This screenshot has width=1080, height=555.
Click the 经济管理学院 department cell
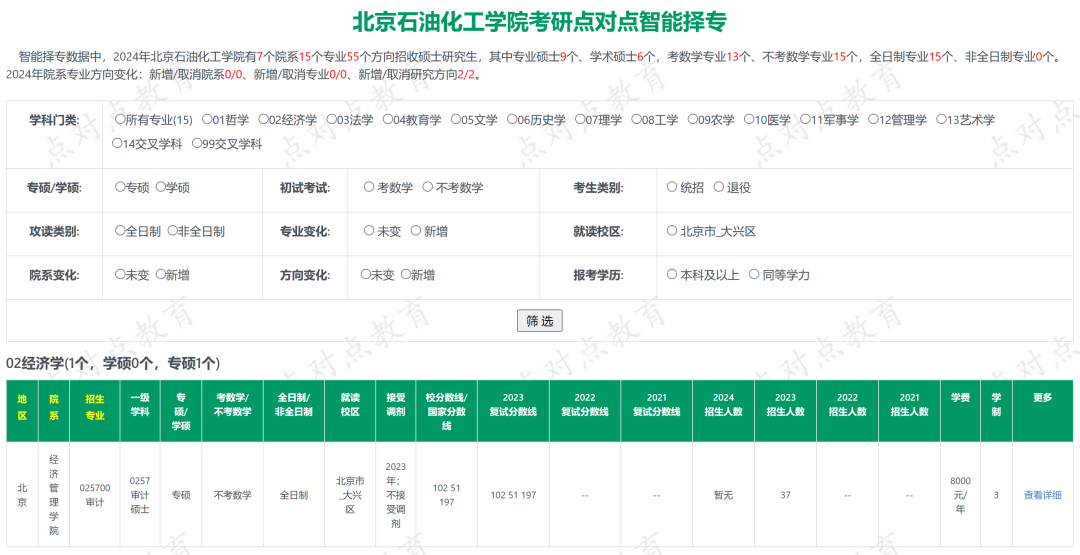pos(54,495)
